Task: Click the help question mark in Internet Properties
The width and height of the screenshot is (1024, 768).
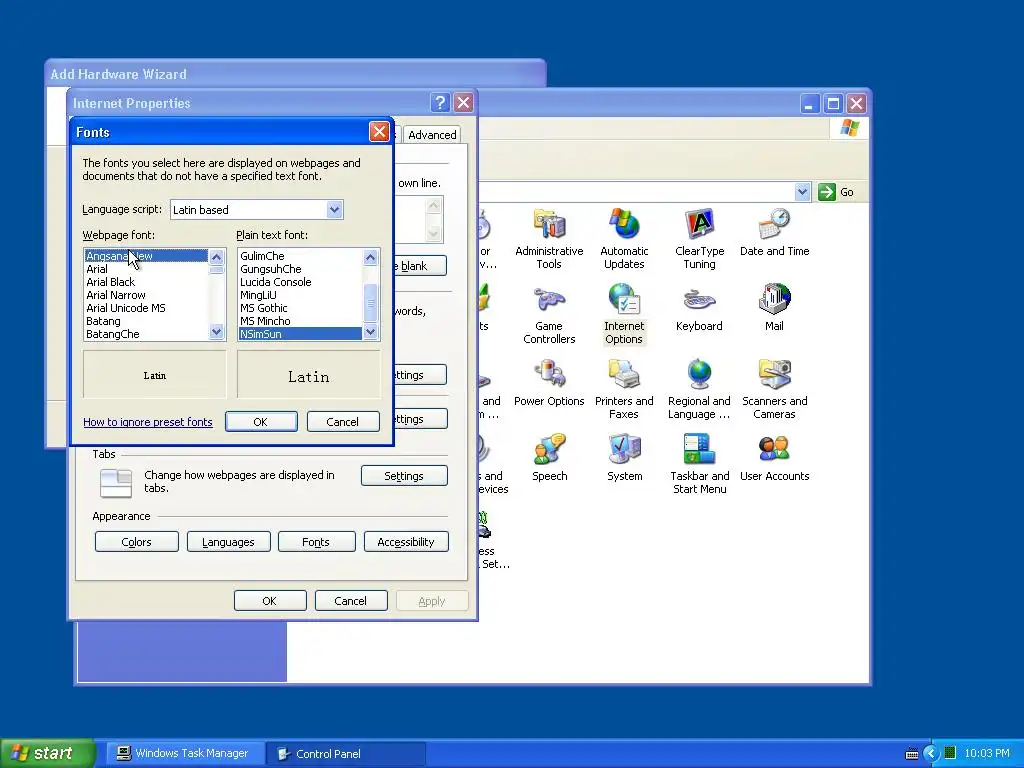Action: click(x=440, y=103)
